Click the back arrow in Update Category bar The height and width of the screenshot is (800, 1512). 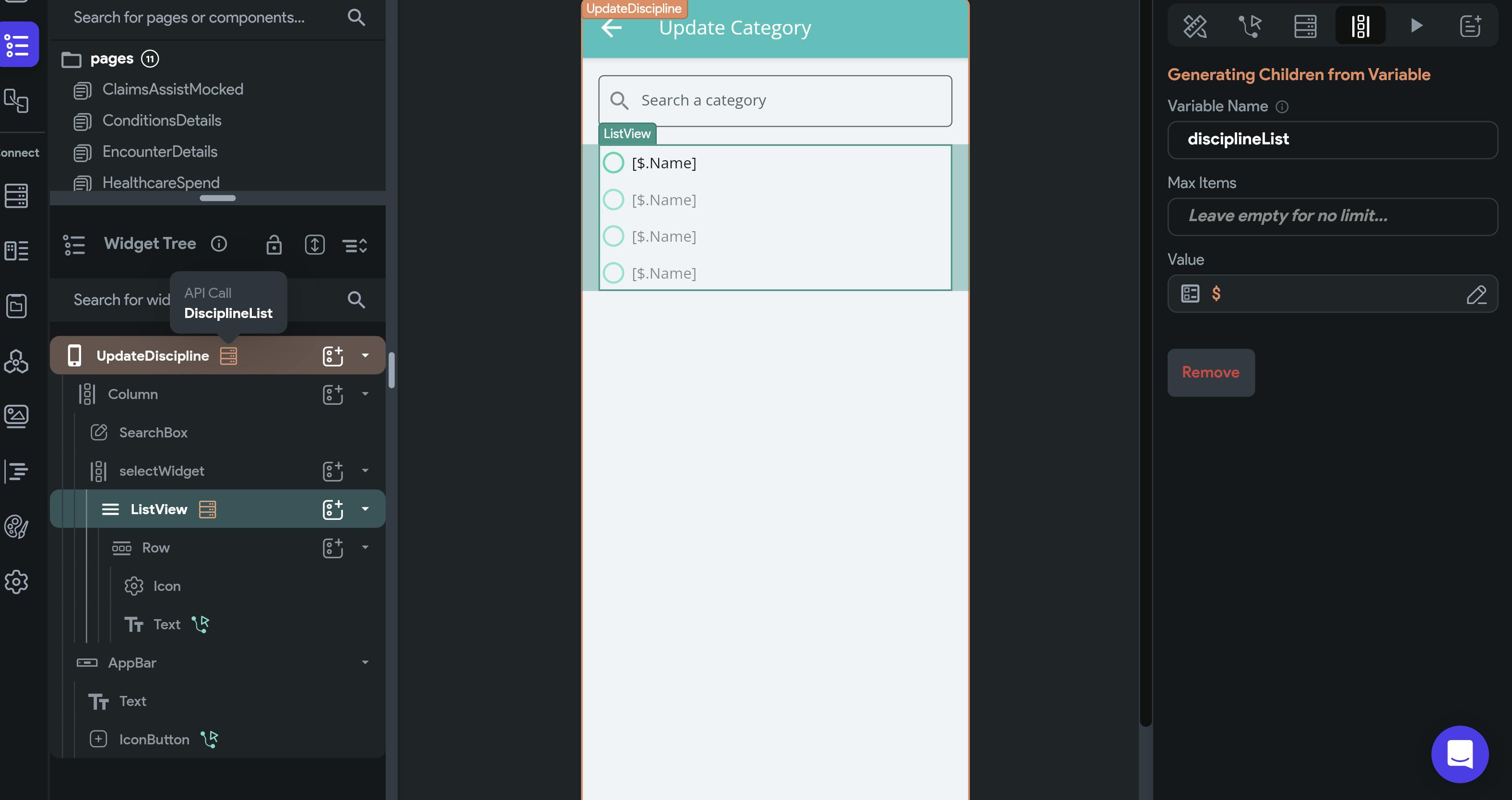pyautogui.click(x=611, y=28)
